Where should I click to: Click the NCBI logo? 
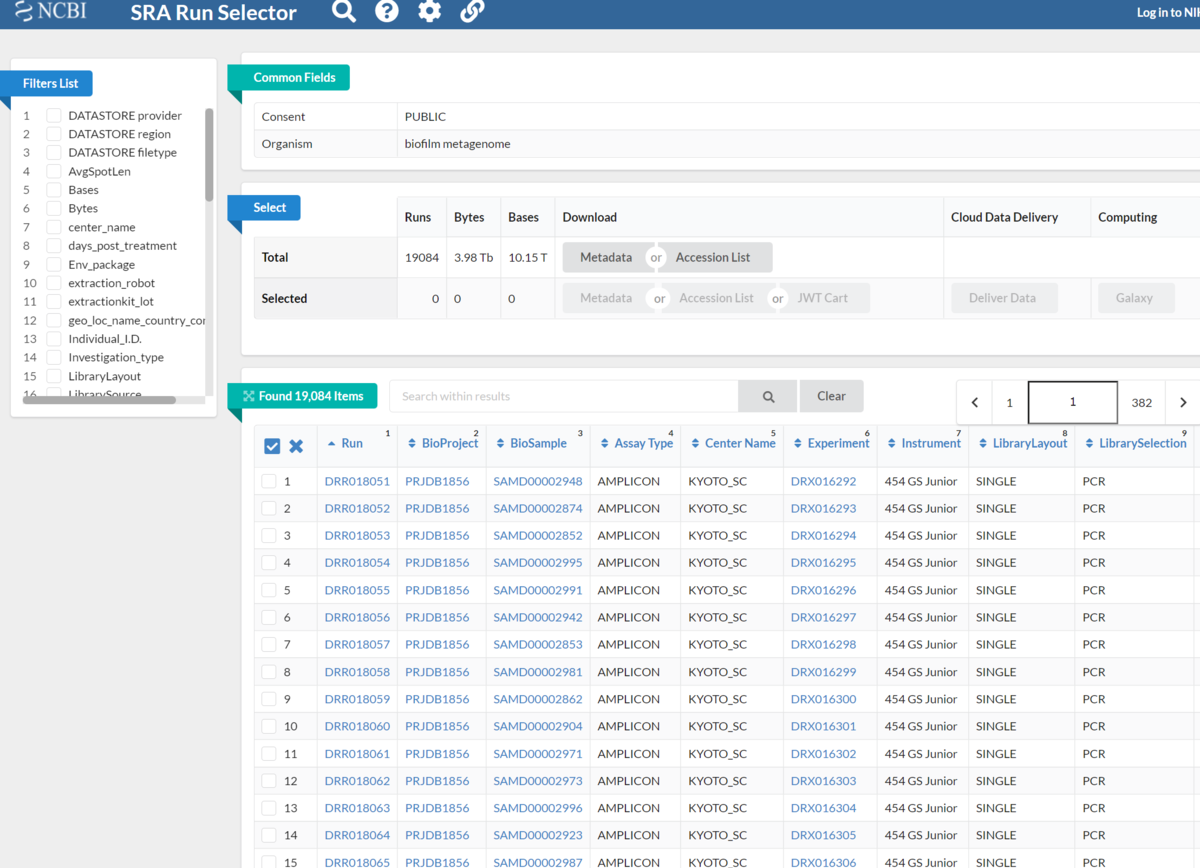point(50,12)
